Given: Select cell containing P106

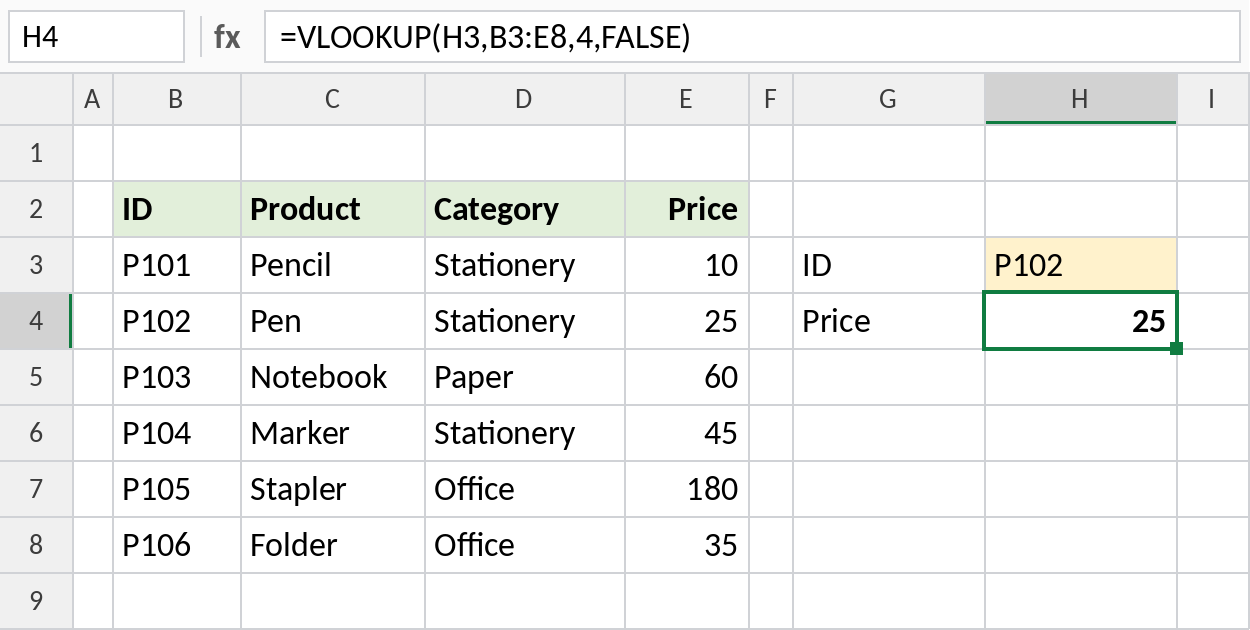Looking at the screenshot, I should click(177, 545).
